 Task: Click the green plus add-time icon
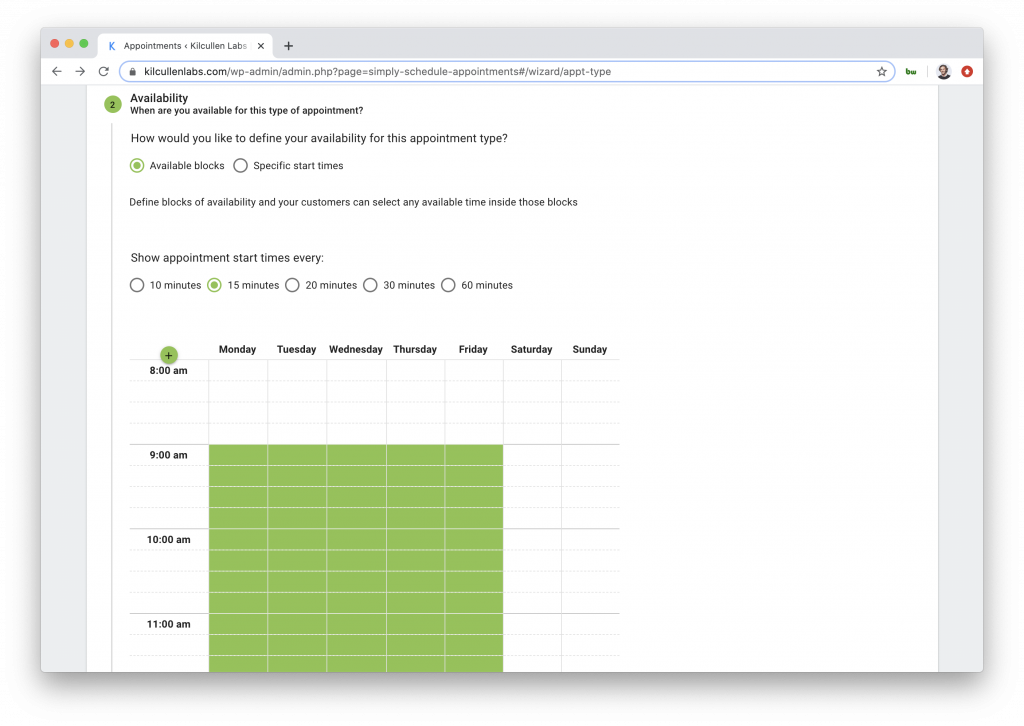pos(168,355)
